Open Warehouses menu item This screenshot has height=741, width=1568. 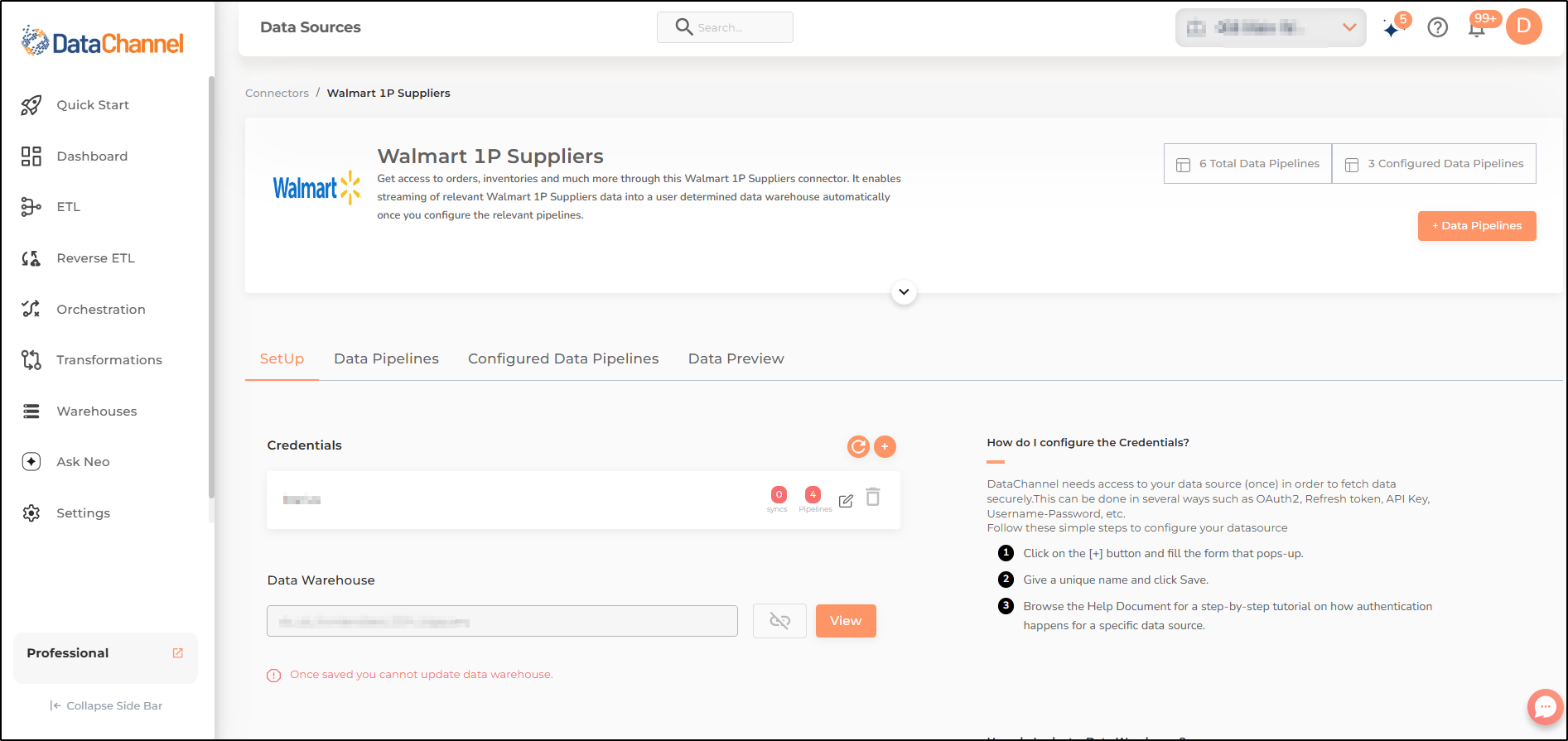[97, 411]
